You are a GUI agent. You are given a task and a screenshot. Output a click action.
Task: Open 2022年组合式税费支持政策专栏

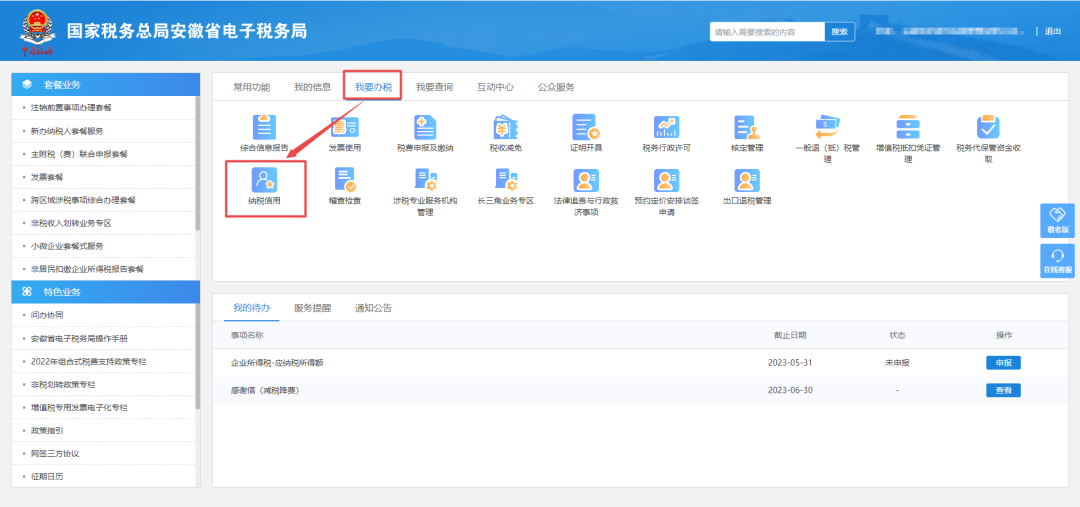tap(88, 362)
